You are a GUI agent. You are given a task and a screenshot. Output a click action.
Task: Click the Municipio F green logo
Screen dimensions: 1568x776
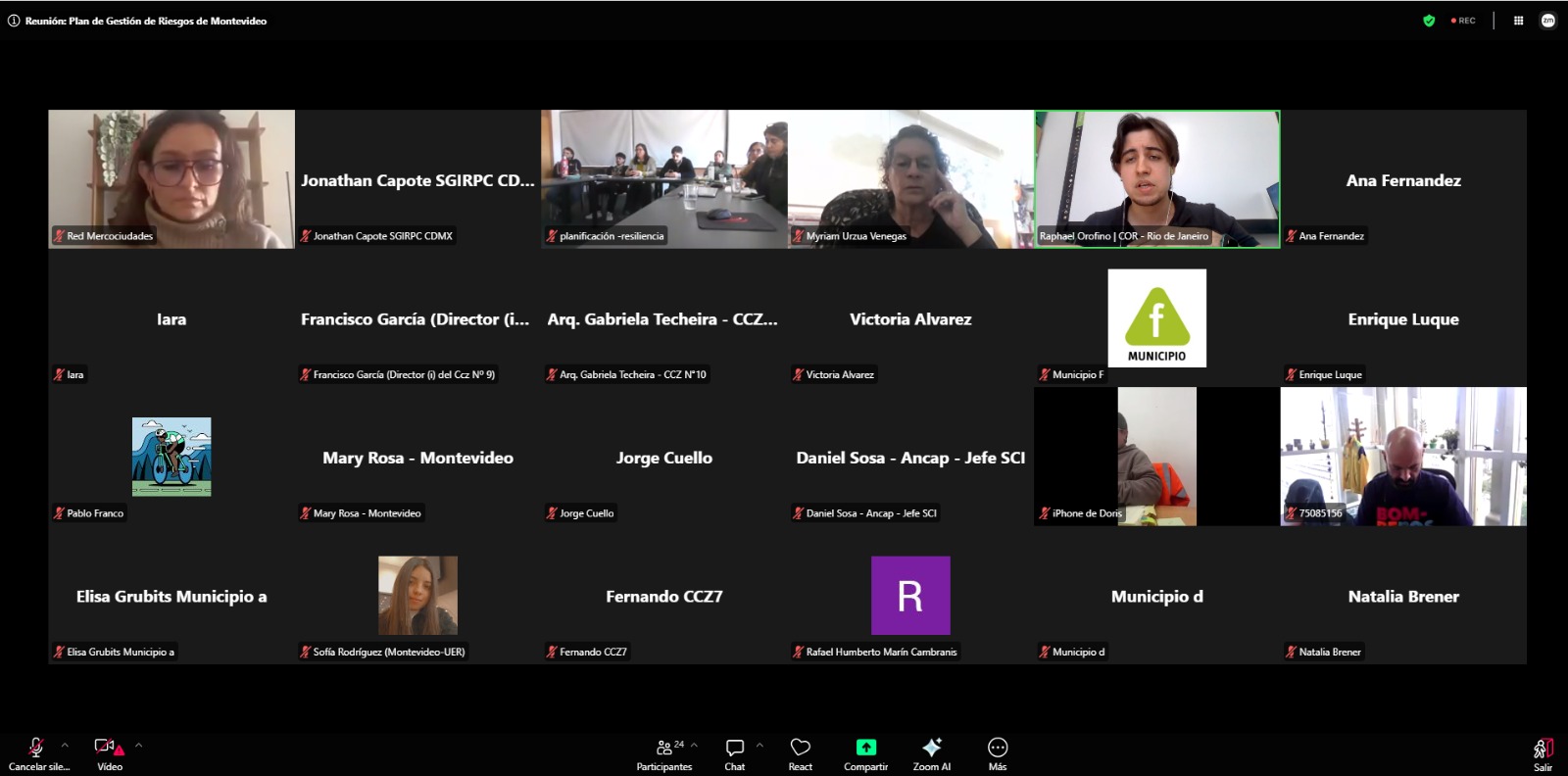point(1157,318)
